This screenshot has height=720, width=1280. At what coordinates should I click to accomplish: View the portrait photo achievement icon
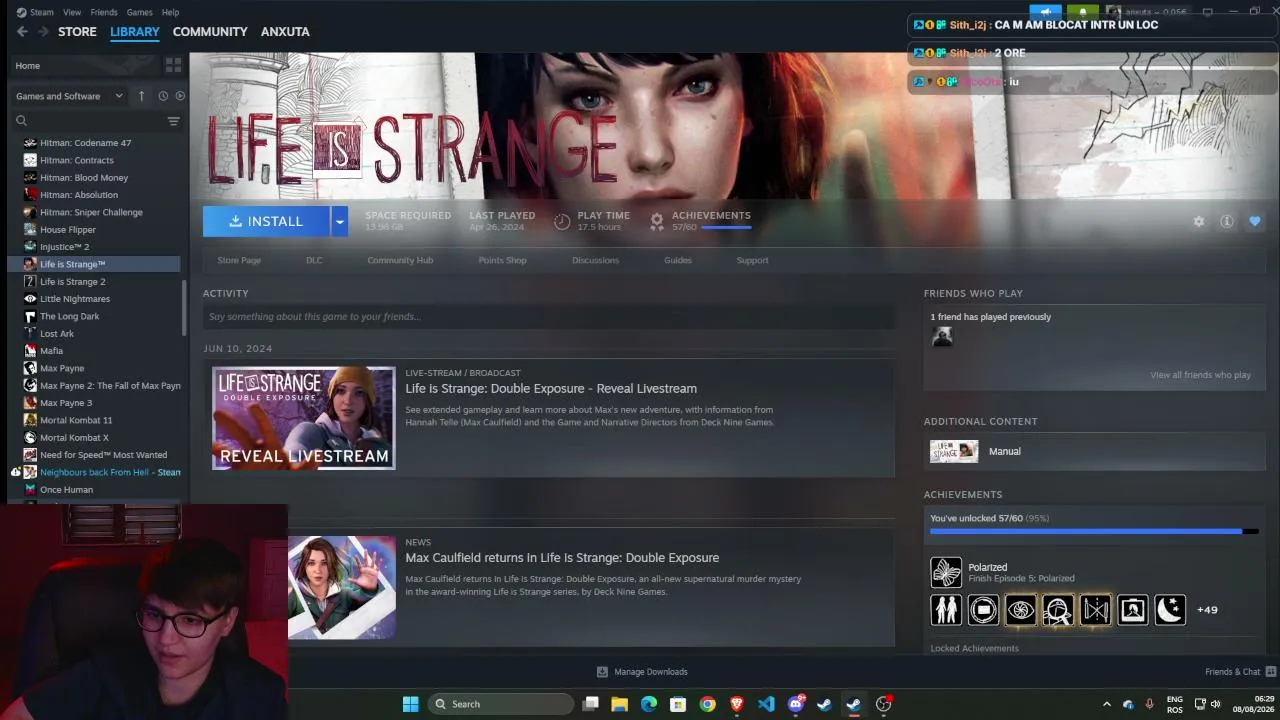pos(1133,609)
